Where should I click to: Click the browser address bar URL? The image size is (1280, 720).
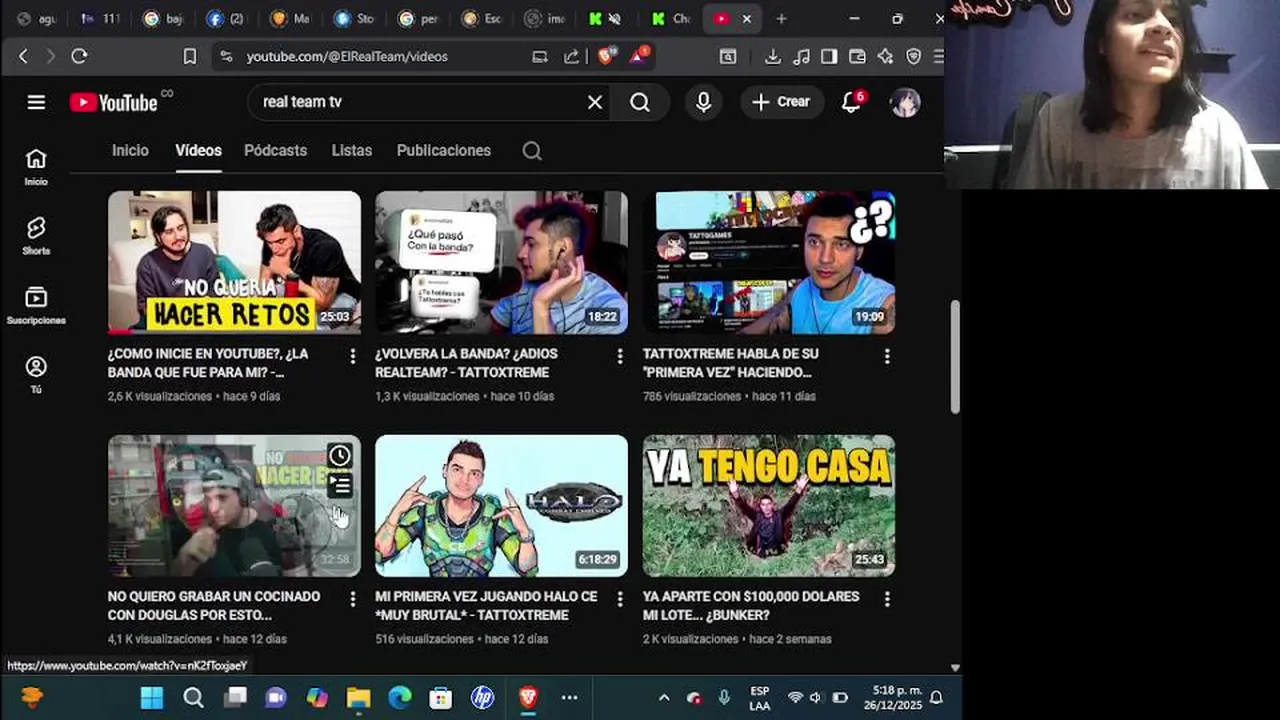click(347, 57)
